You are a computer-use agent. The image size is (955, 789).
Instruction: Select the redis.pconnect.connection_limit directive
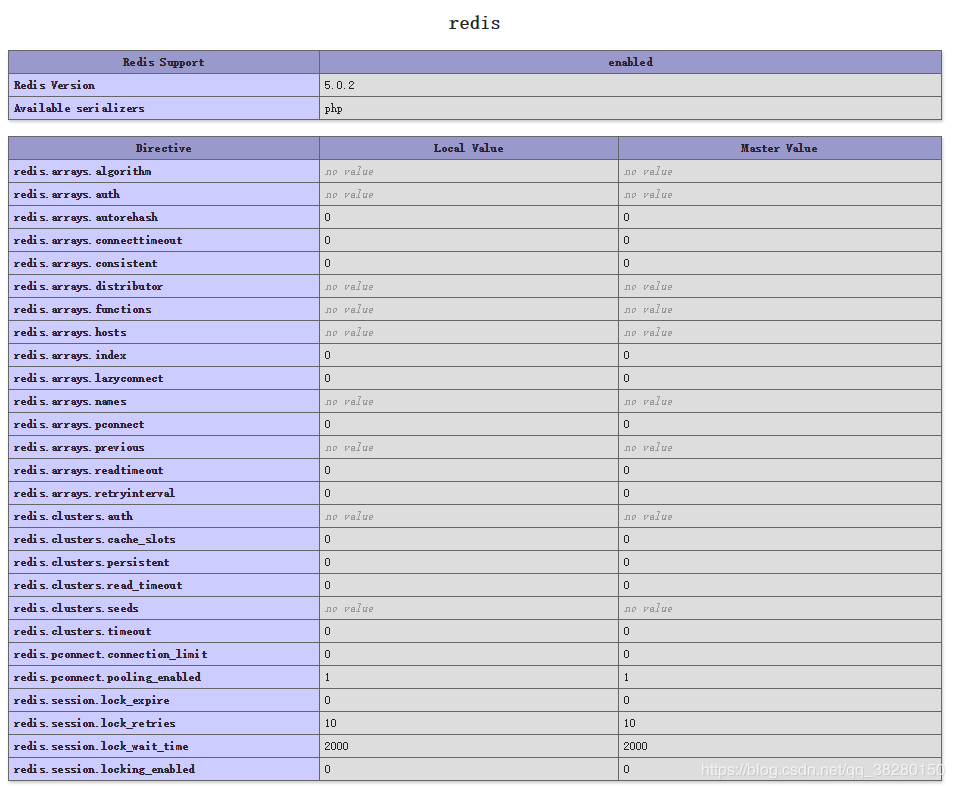[x=110, y=654]
